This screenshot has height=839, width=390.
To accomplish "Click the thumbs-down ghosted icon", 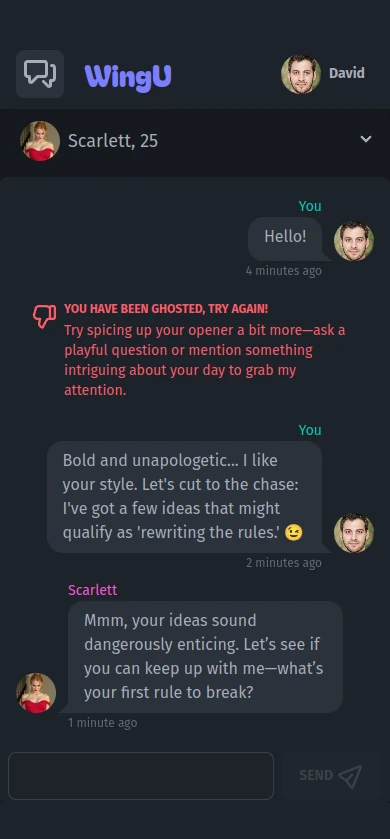I will 44,316.
